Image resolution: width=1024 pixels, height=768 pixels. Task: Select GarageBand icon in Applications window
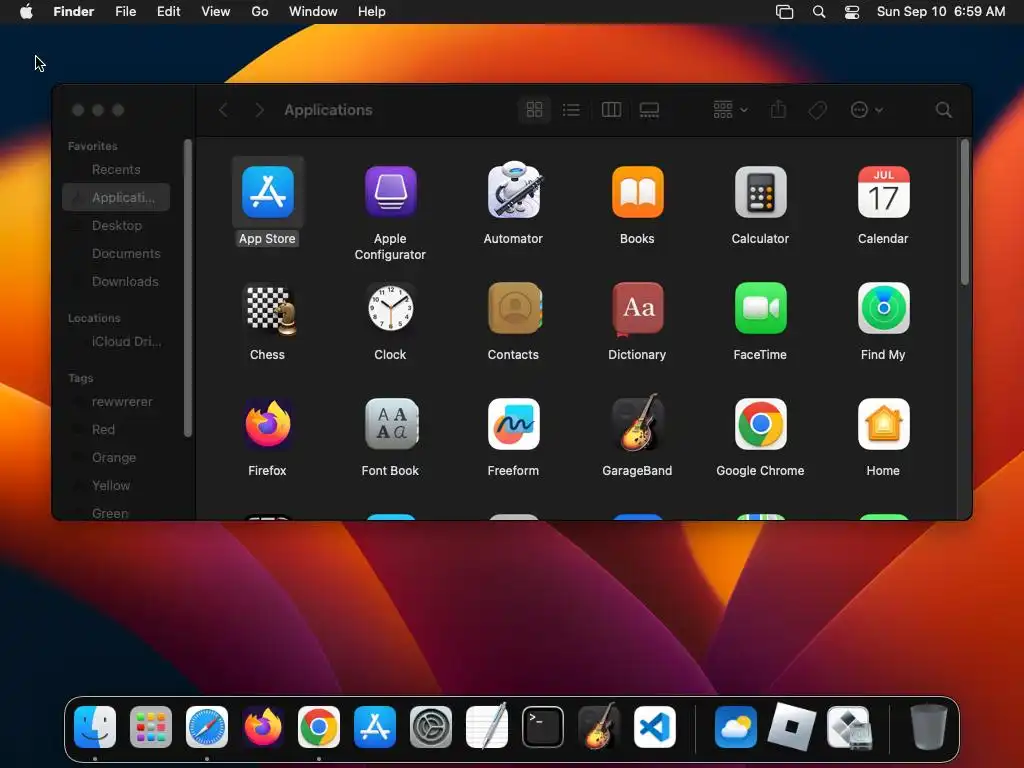pyautogui.click(x=637, y=423)
